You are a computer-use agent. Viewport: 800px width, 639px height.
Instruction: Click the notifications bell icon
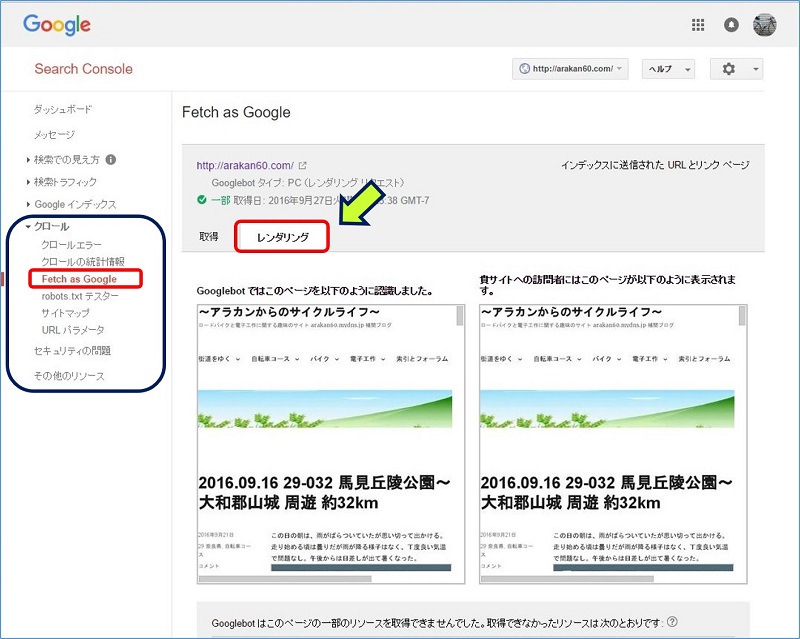coord(731,24)
